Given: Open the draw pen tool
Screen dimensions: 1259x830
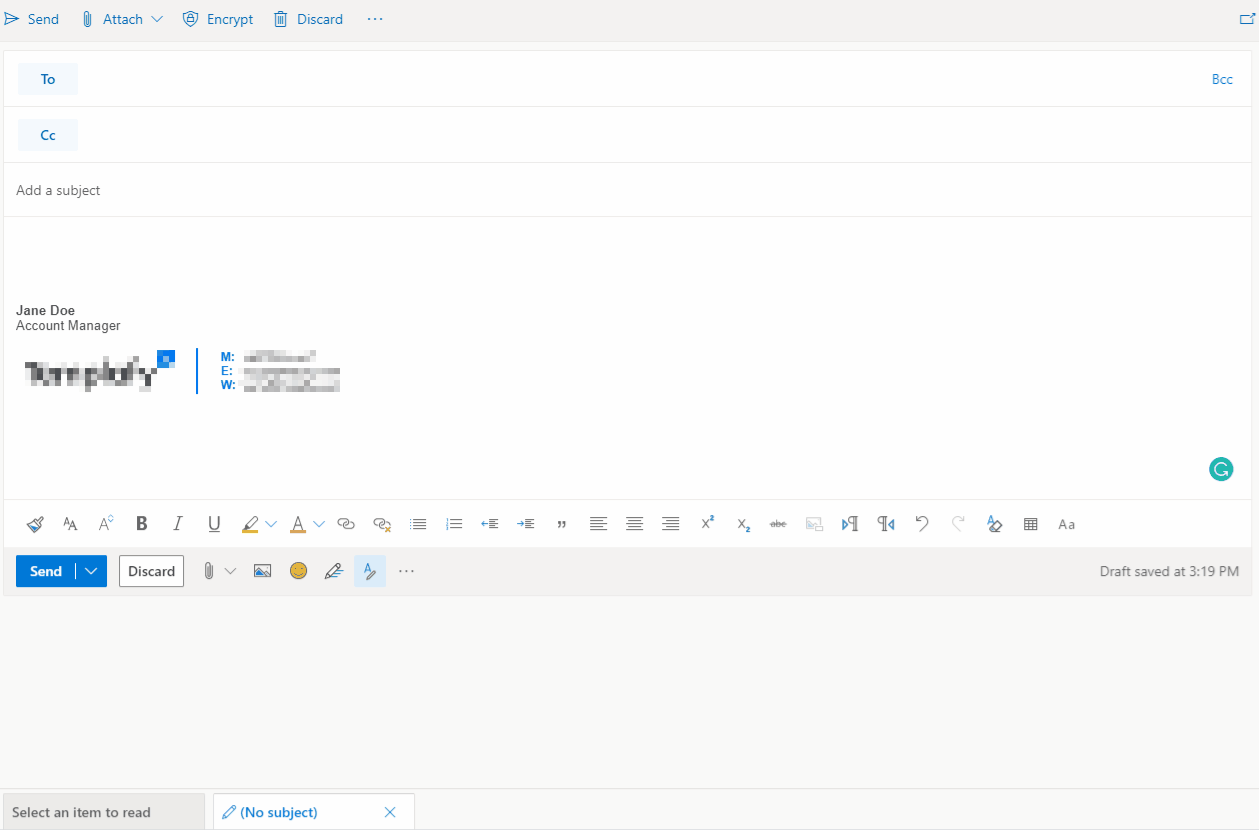Looking at the screenshot, I should 334,571.
